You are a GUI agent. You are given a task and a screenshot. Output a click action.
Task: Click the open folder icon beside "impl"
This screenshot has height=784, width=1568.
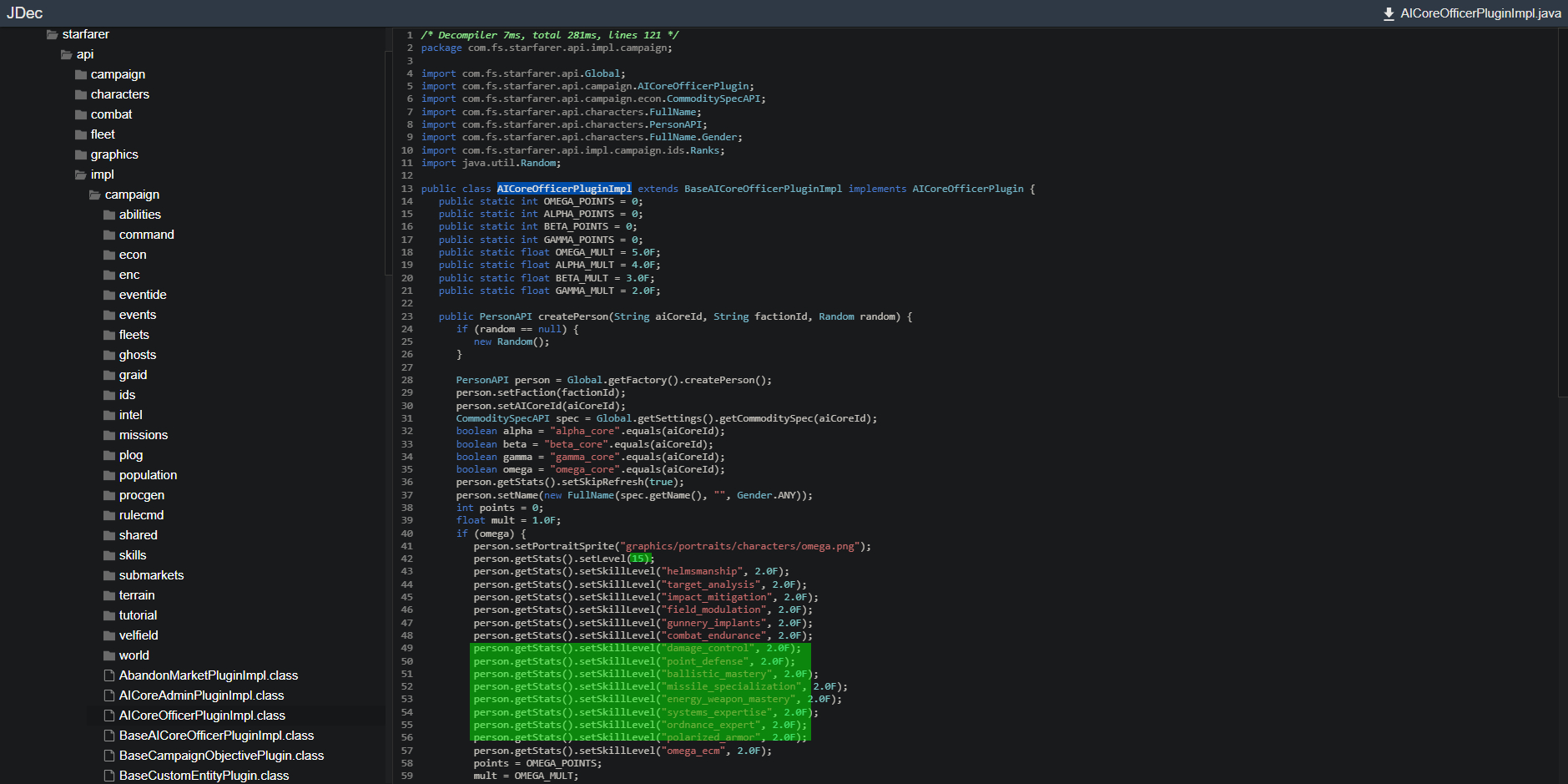[79, 175]
